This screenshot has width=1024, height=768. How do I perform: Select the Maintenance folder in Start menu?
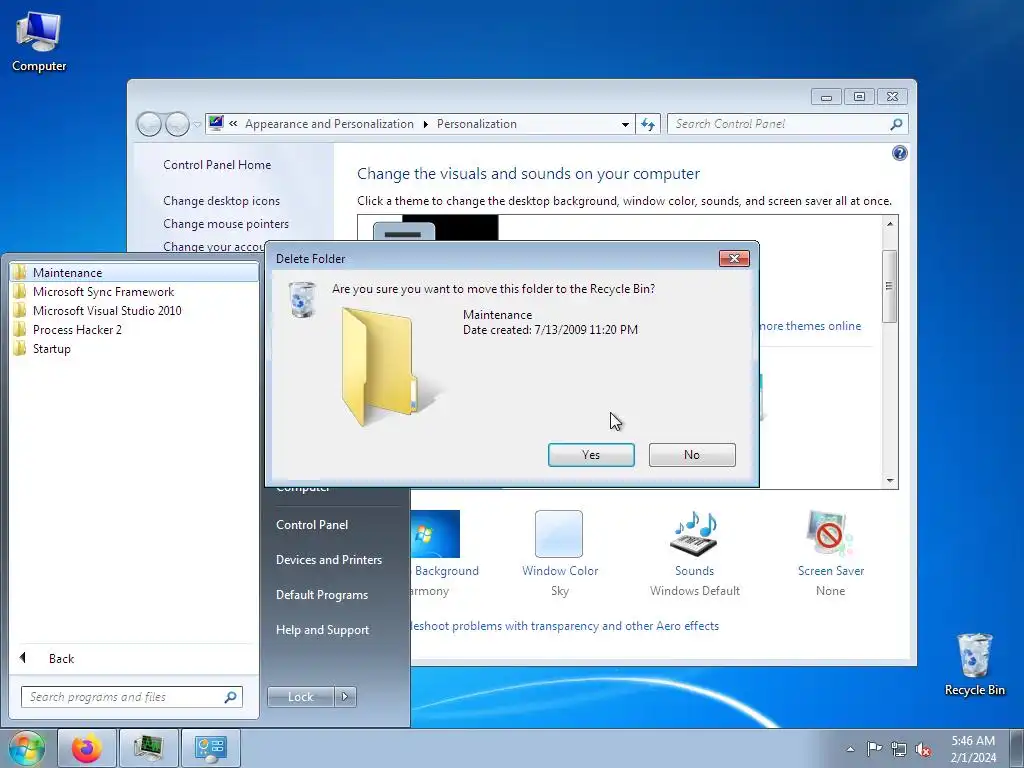[134, 272]
